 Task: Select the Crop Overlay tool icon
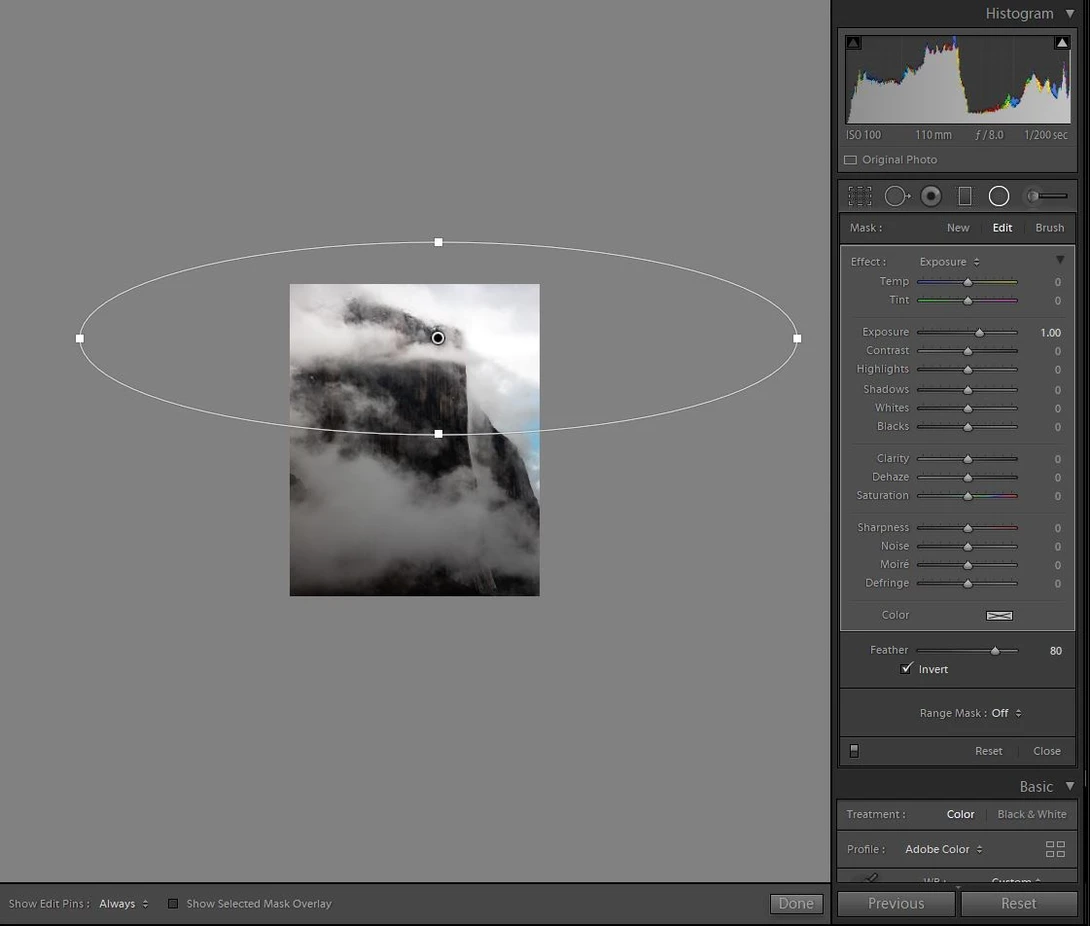(x=860, y=196)
